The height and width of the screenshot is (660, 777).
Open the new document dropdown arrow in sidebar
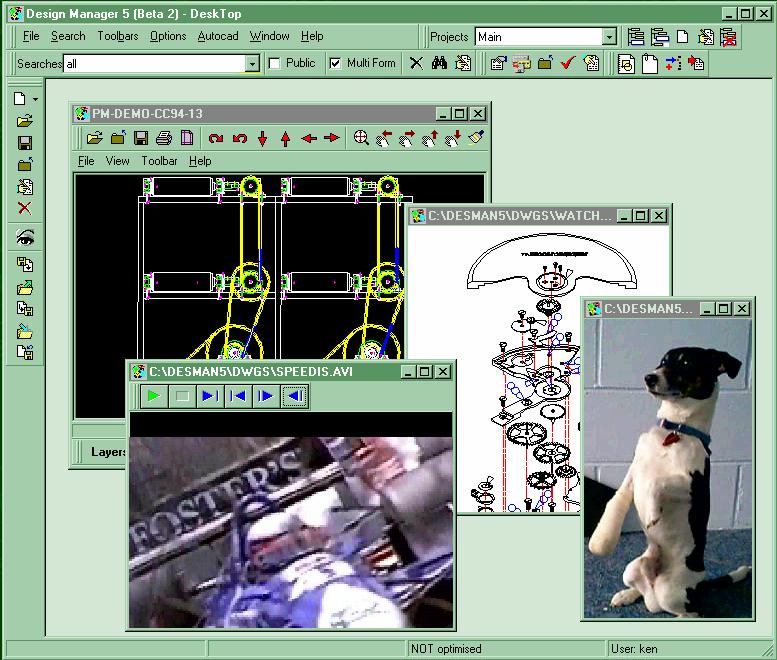click(36, 99)
